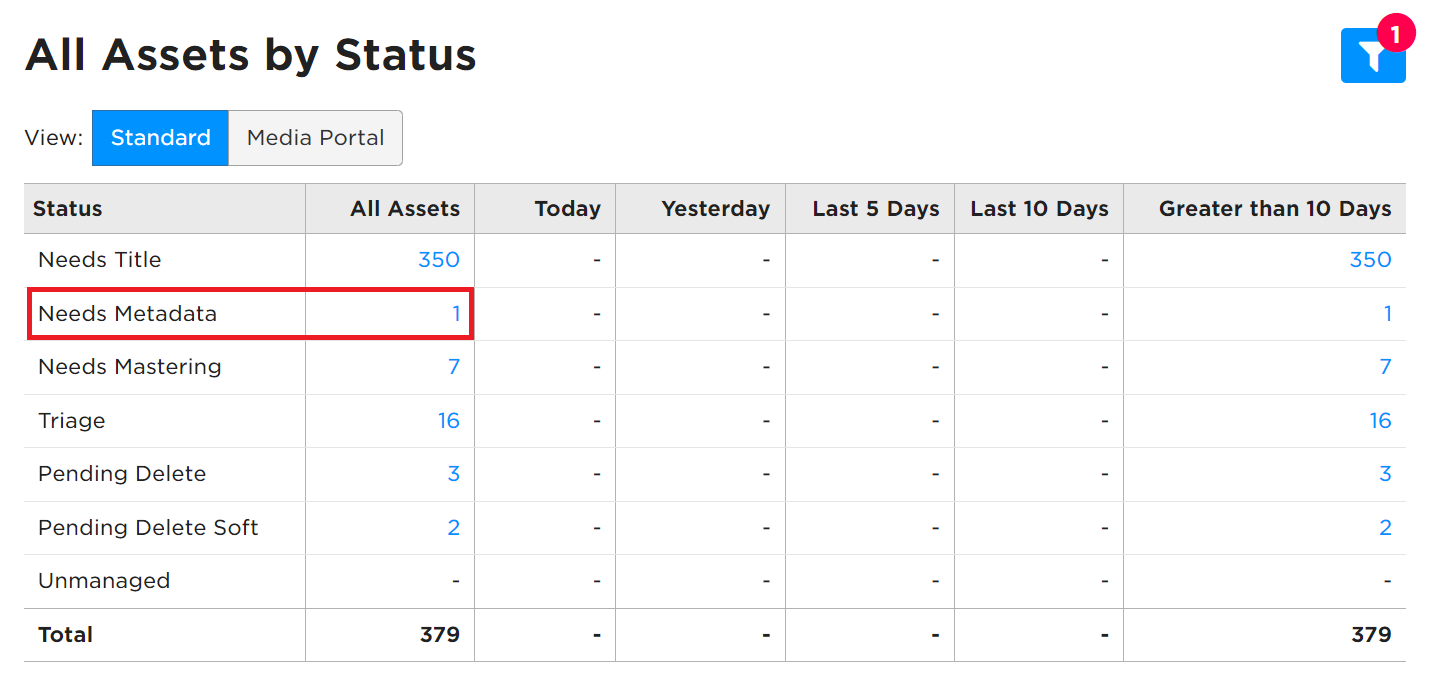This screenshot has width=1432, height=690.
Task: Open Pending Delete Greater than 10 Days count
Action: pyautogui.click(x=1386, y=474)
